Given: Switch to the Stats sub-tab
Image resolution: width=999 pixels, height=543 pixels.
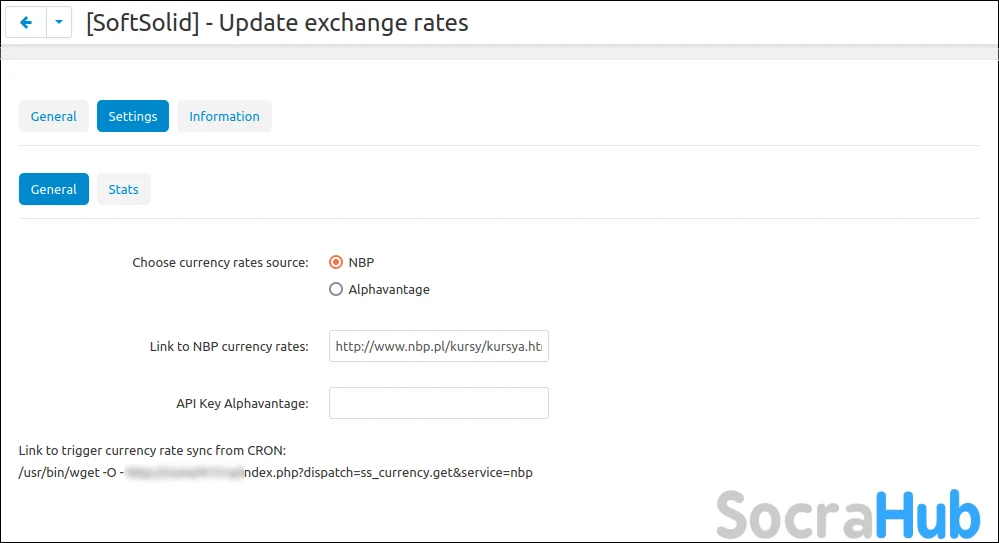Looking at the screenshot, I should coord(124,189).
